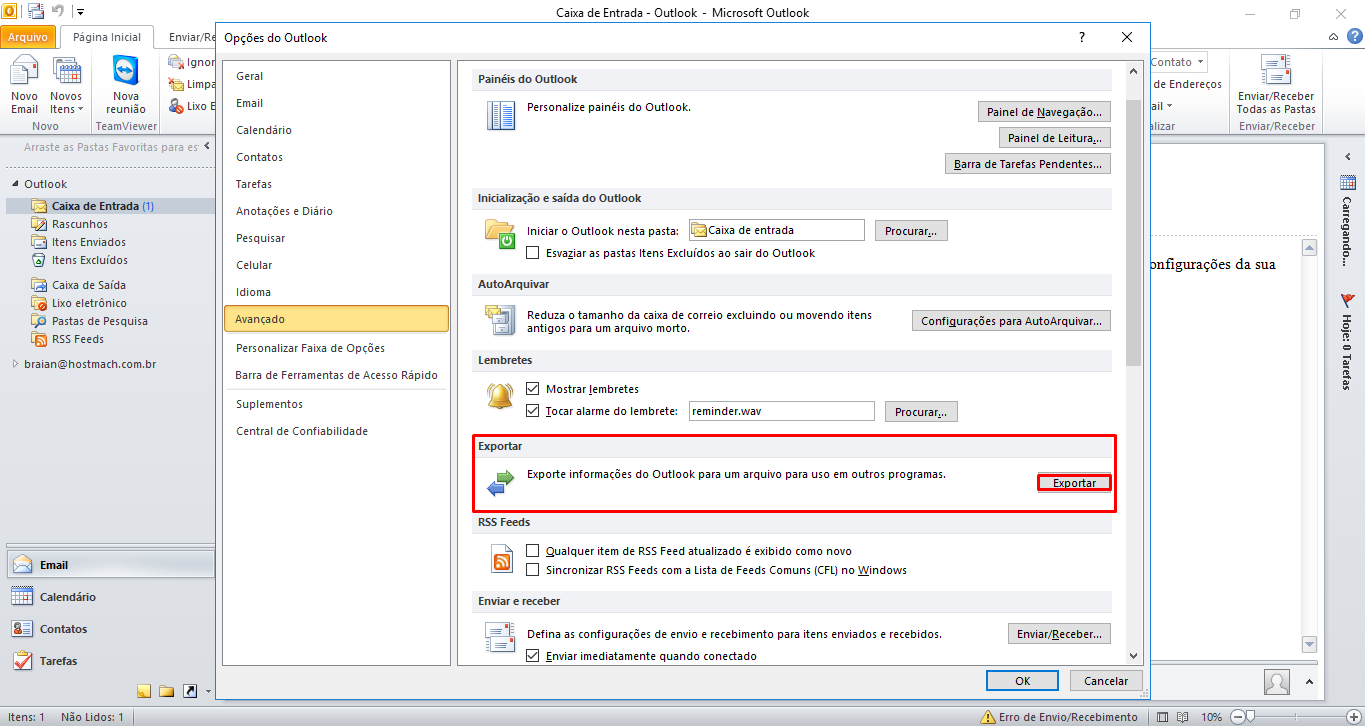Open the Lixo eletrônico folder
Screen dimensions: 1365x726
click(88, 303)
